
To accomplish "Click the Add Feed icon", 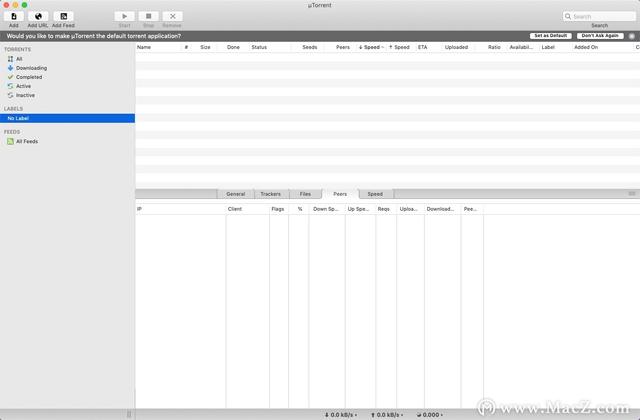I will click(64, 16).
